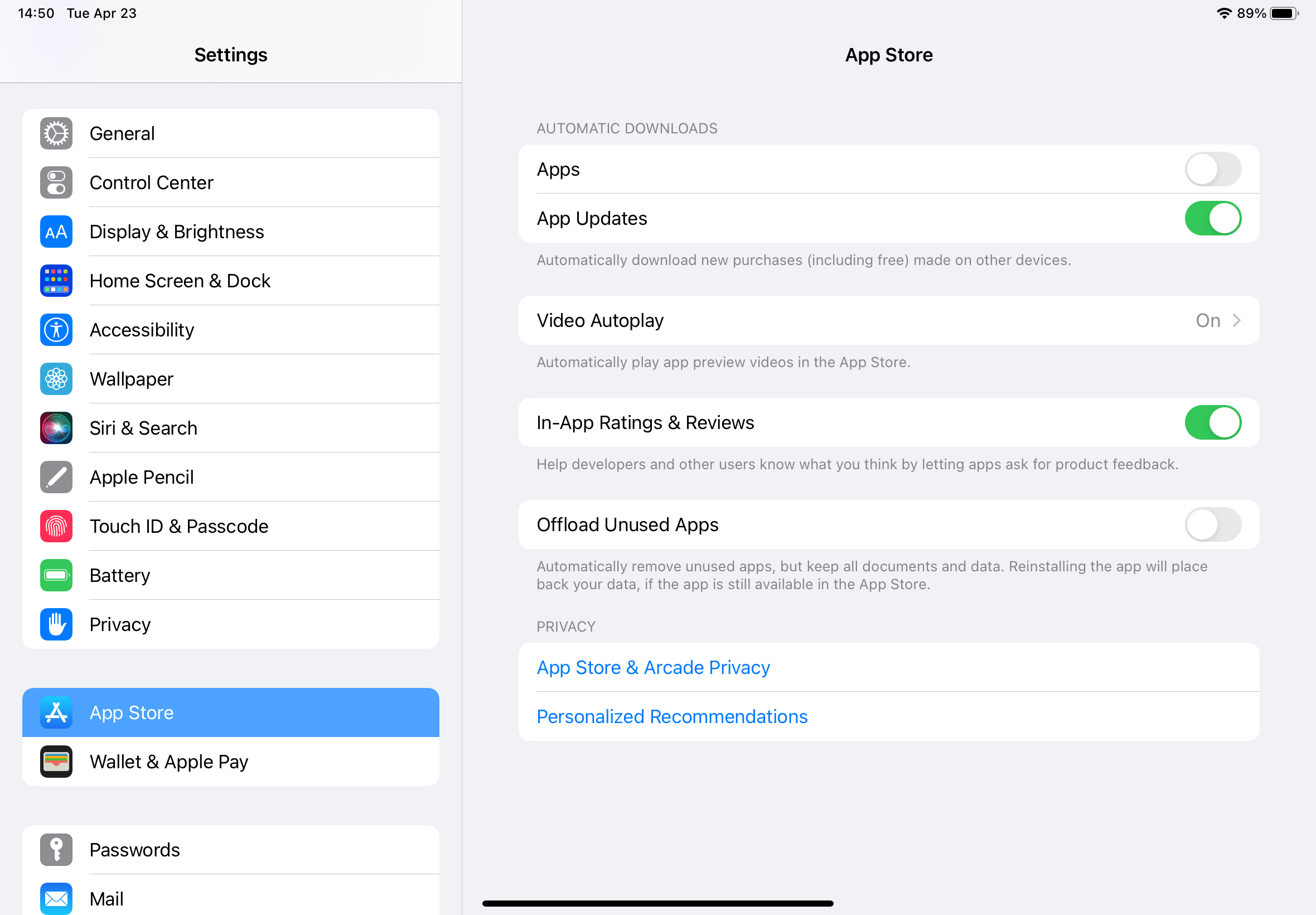Open Video Autoplay options chevron
This screenshot has height=915, width=1316.
pyautogui.click(x=1236, y=321)
